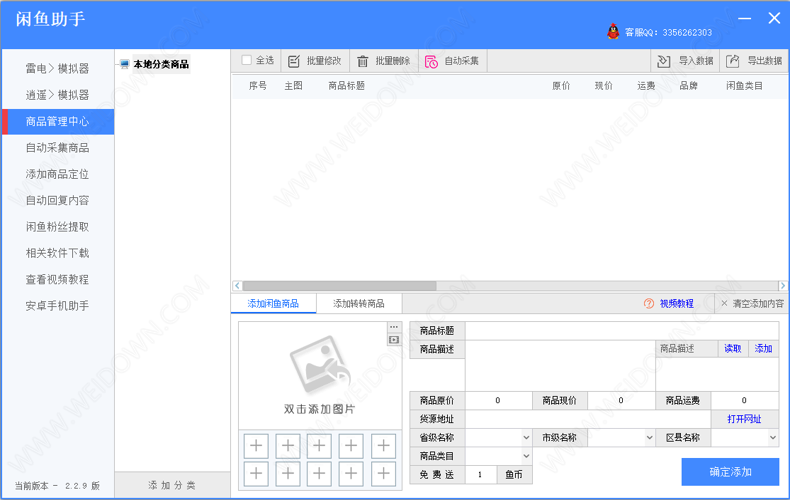Screen dimensions: 790x500
Task: Click 自动采集 toolbar label
Action: pyautogui.click(x=462, y=61)
